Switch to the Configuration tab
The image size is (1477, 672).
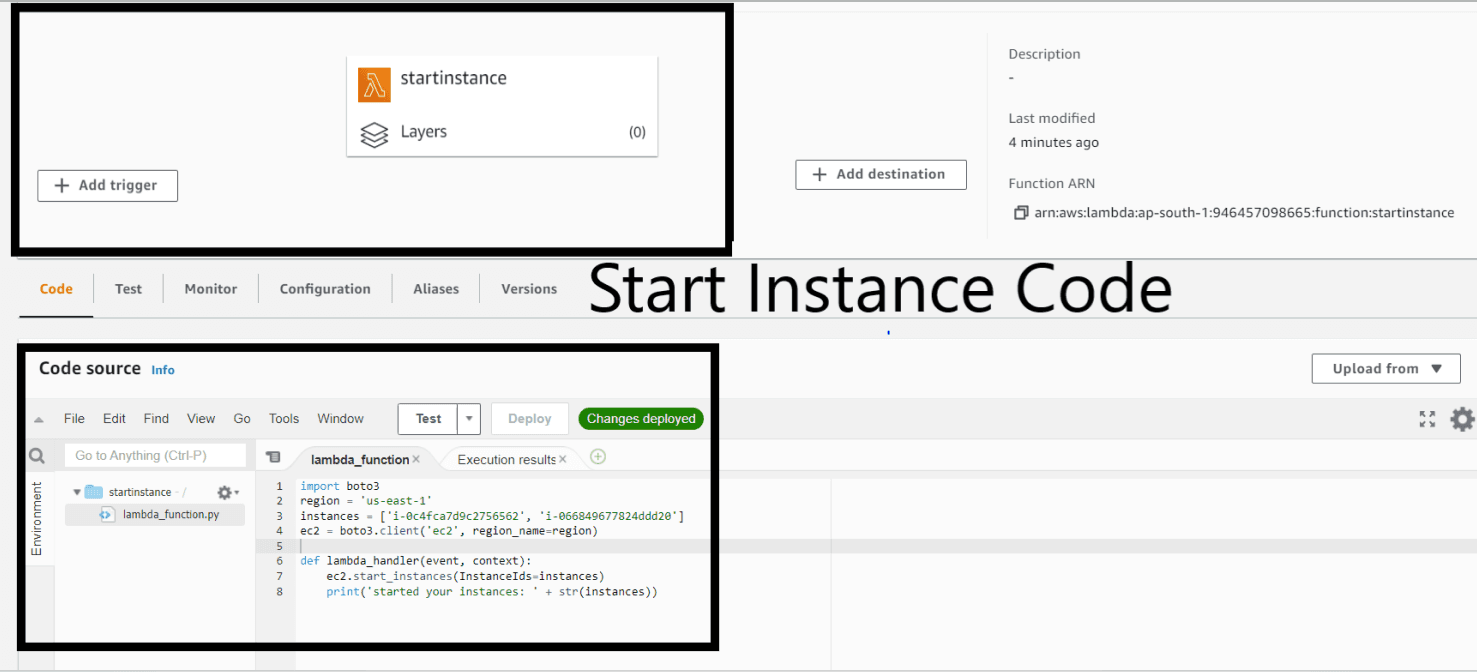(325, 289)
